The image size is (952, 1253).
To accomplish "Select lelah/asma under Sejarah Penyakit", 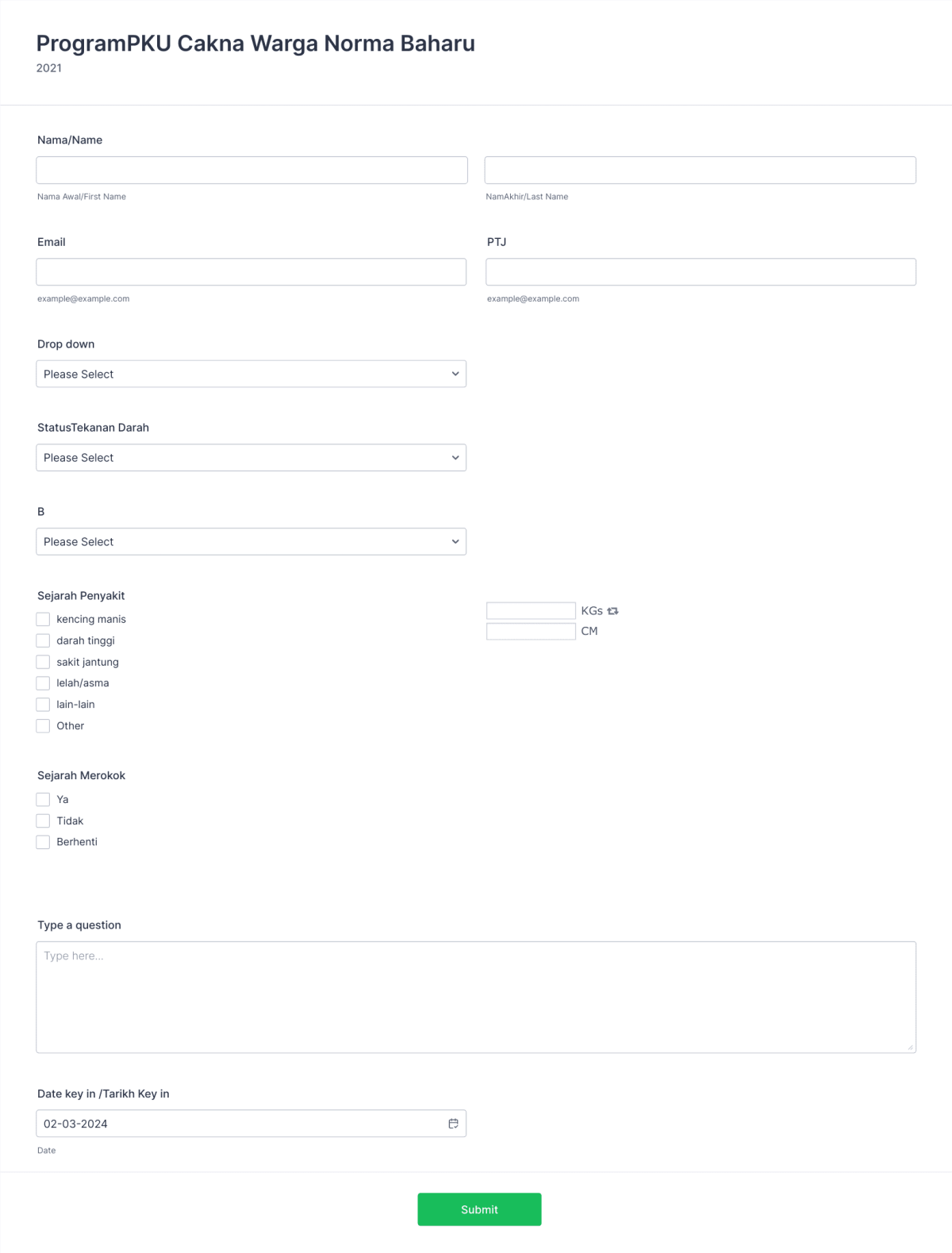I will (43, 682).
